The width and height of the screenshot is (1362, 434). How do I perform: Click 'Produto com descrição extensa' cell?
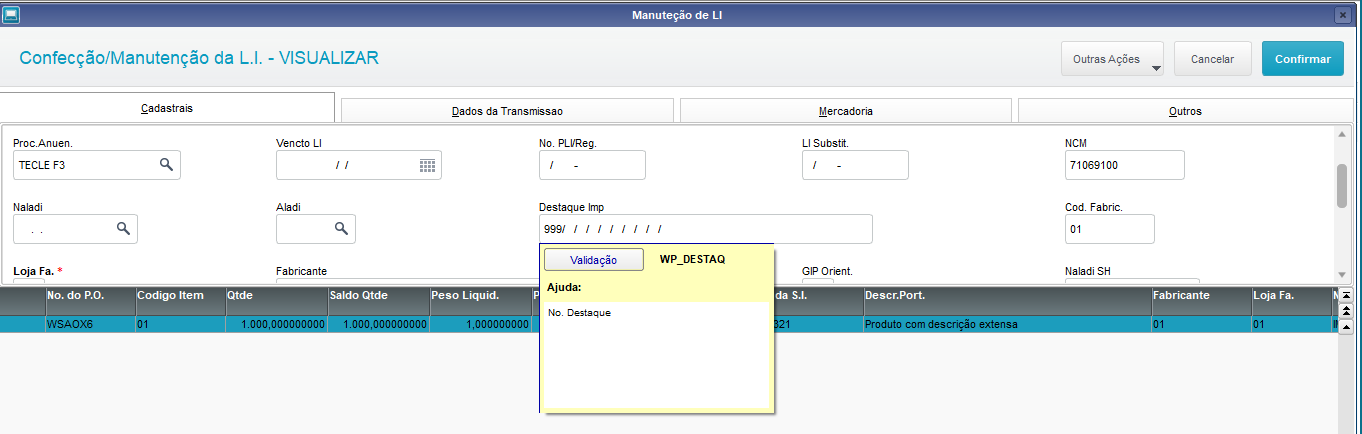click(x=1006, y=325)
